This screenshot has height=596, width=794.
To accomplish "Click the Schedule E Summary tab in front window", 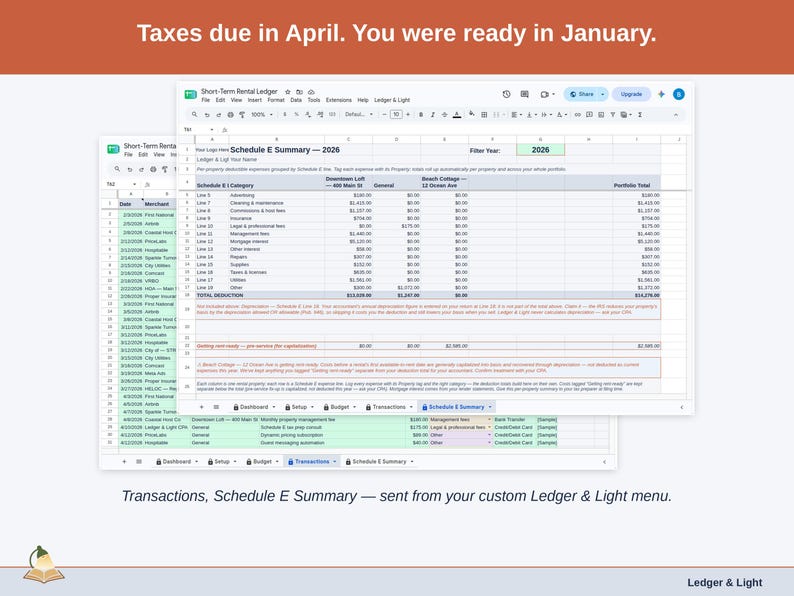I will [x=456, y=407].
